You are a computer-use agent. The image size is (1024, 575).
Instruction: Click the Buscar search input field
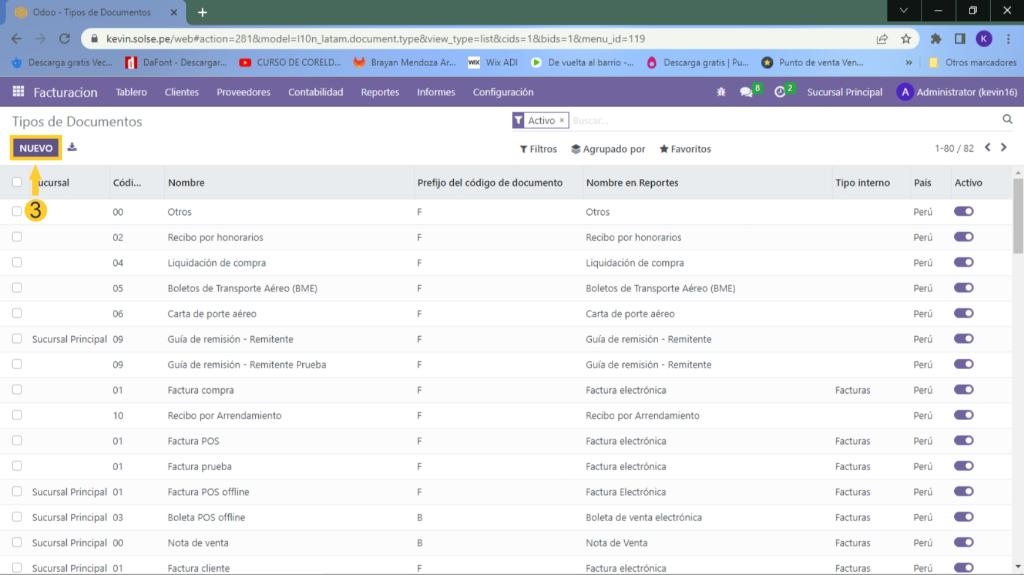point(780,121)
